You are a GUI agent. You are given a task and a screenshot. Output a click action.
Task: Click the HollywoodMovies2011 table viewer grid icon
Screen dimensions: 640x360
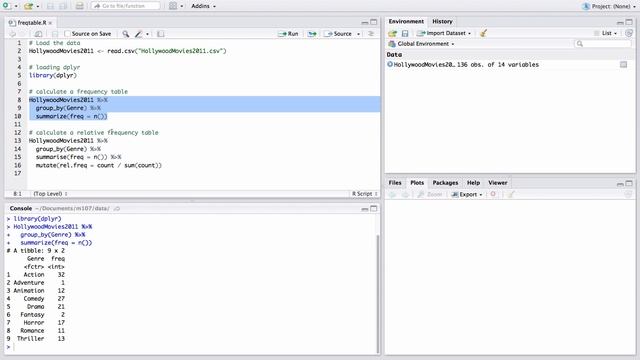[x=623, y=64]
